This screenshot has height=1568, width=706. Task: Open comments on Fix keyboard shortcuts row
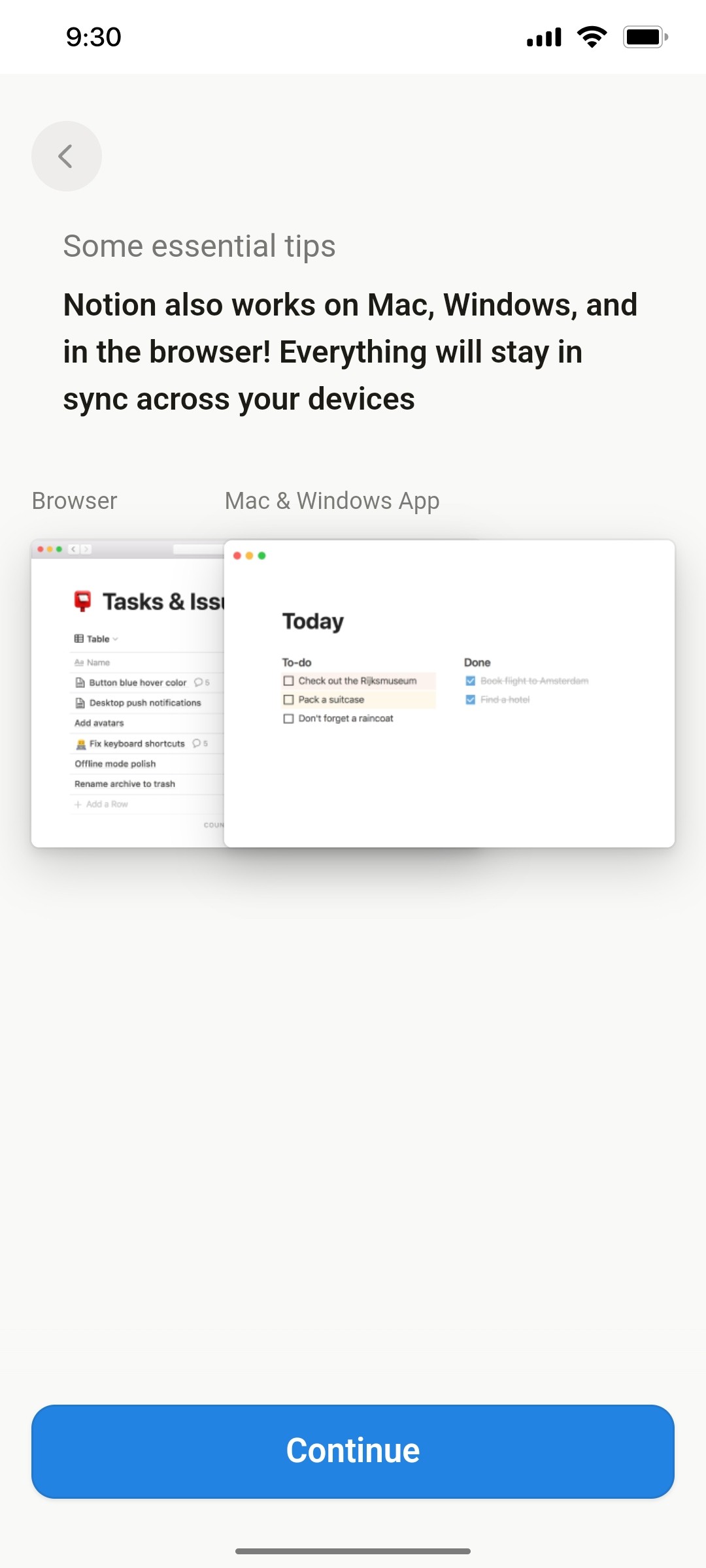(197, 743)
